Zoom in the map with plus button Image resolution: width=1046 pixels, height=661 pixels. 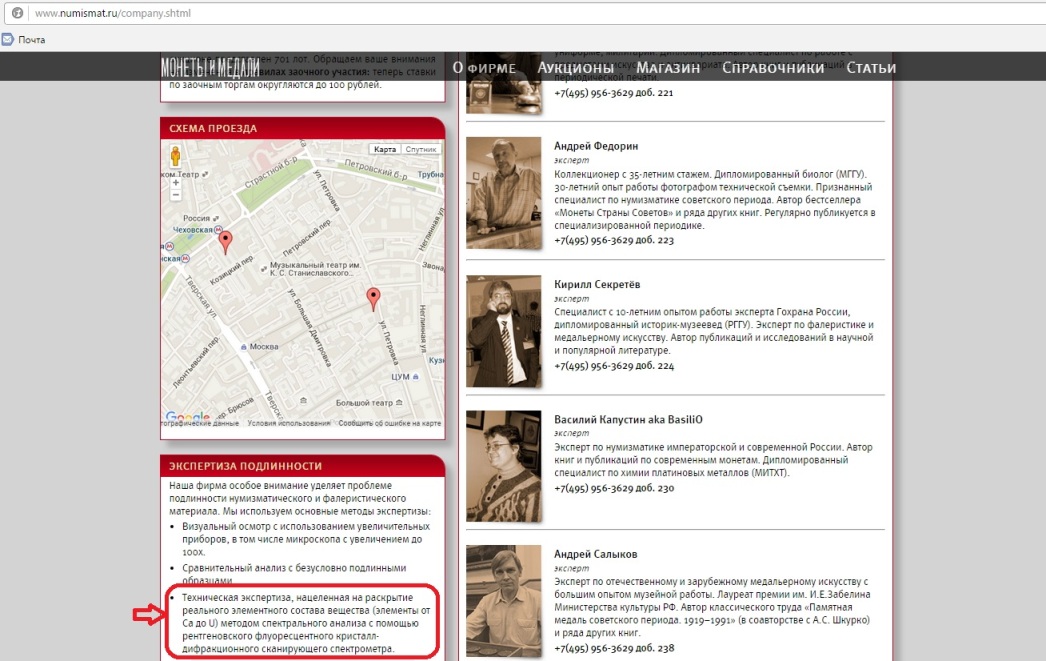pyautogui.click(x=175, y=182)
